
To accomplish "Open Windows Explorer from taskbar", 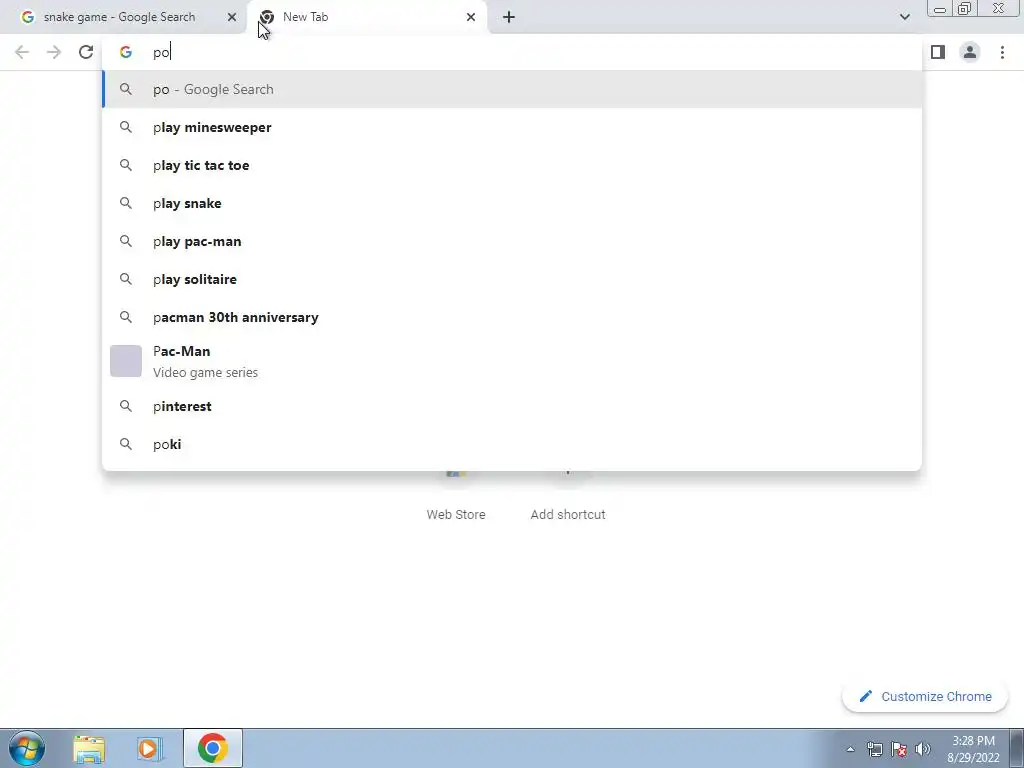I will click(89, 748).
